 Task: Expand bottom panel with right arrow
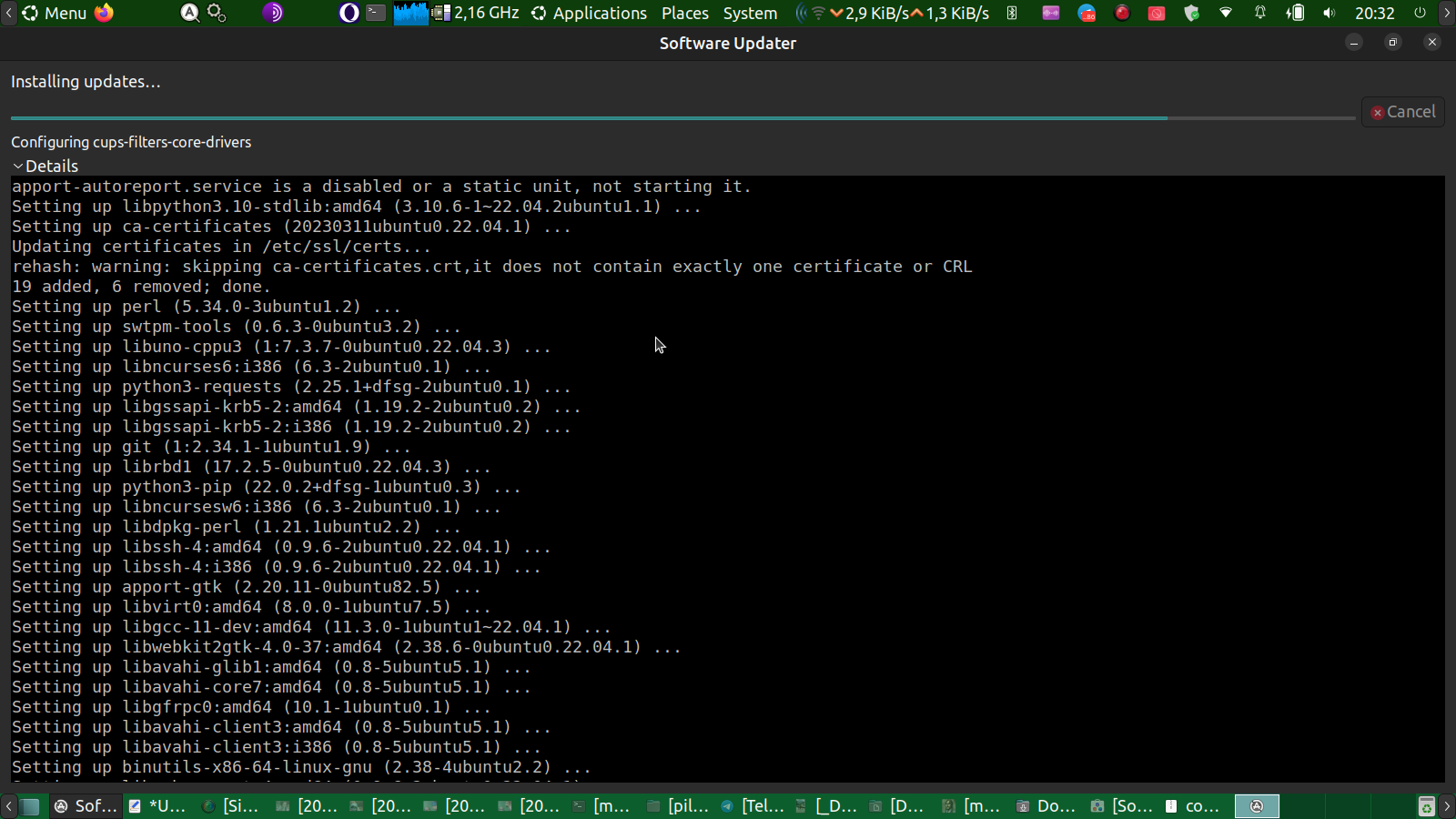click(x=1447, y=806)
